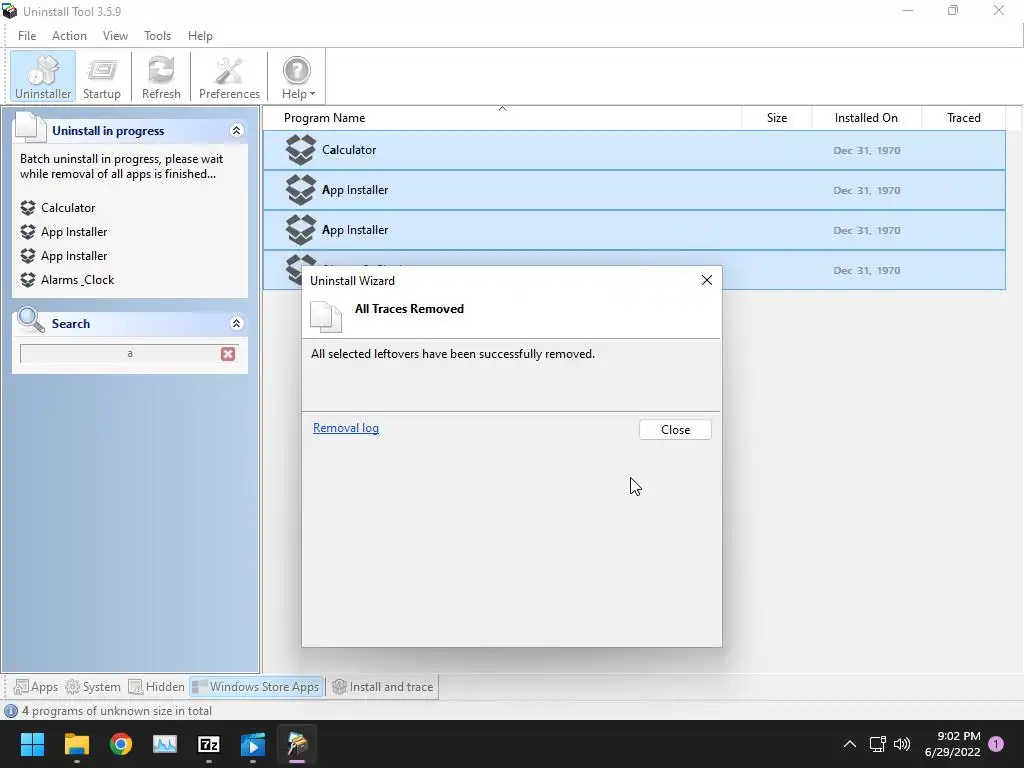Screen dimensions: 1024x768
Task: Sort by Installed On column header
Action: (866, 118)
